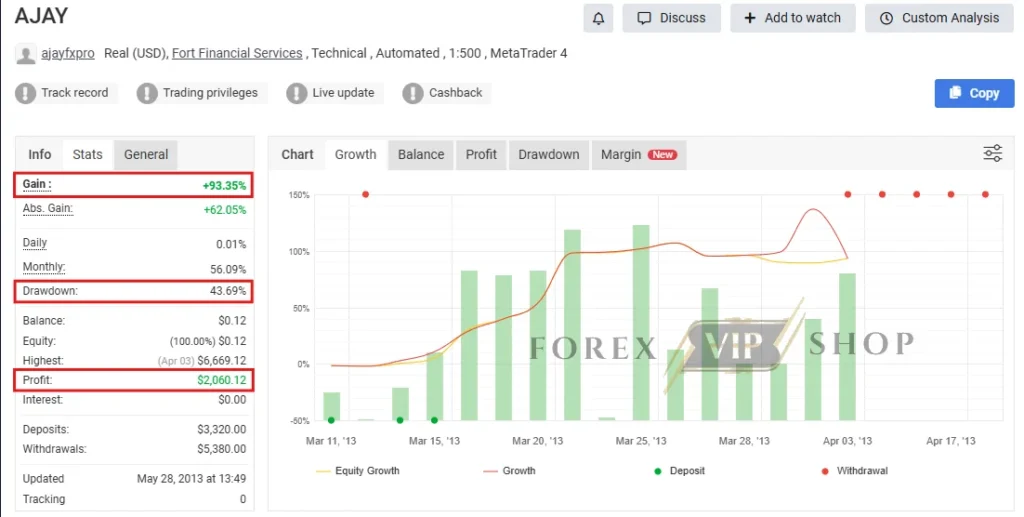This screenshot has width=1024, height=517.
Task: Select the Chart tab label
Action: [297, 155]
